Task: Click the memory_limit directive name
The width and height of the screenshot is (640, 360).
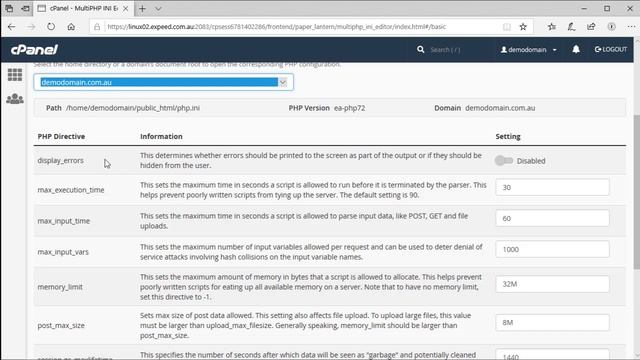Action: click(60, 287)
